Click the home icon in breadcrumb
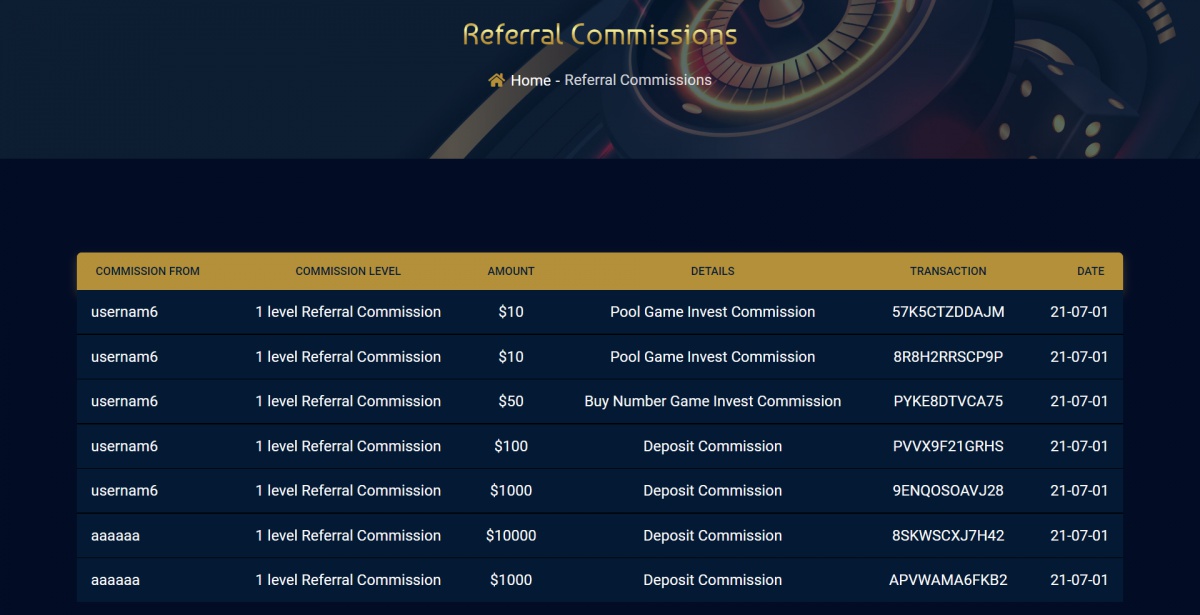The image size is (1200, 615). point(496,80)
